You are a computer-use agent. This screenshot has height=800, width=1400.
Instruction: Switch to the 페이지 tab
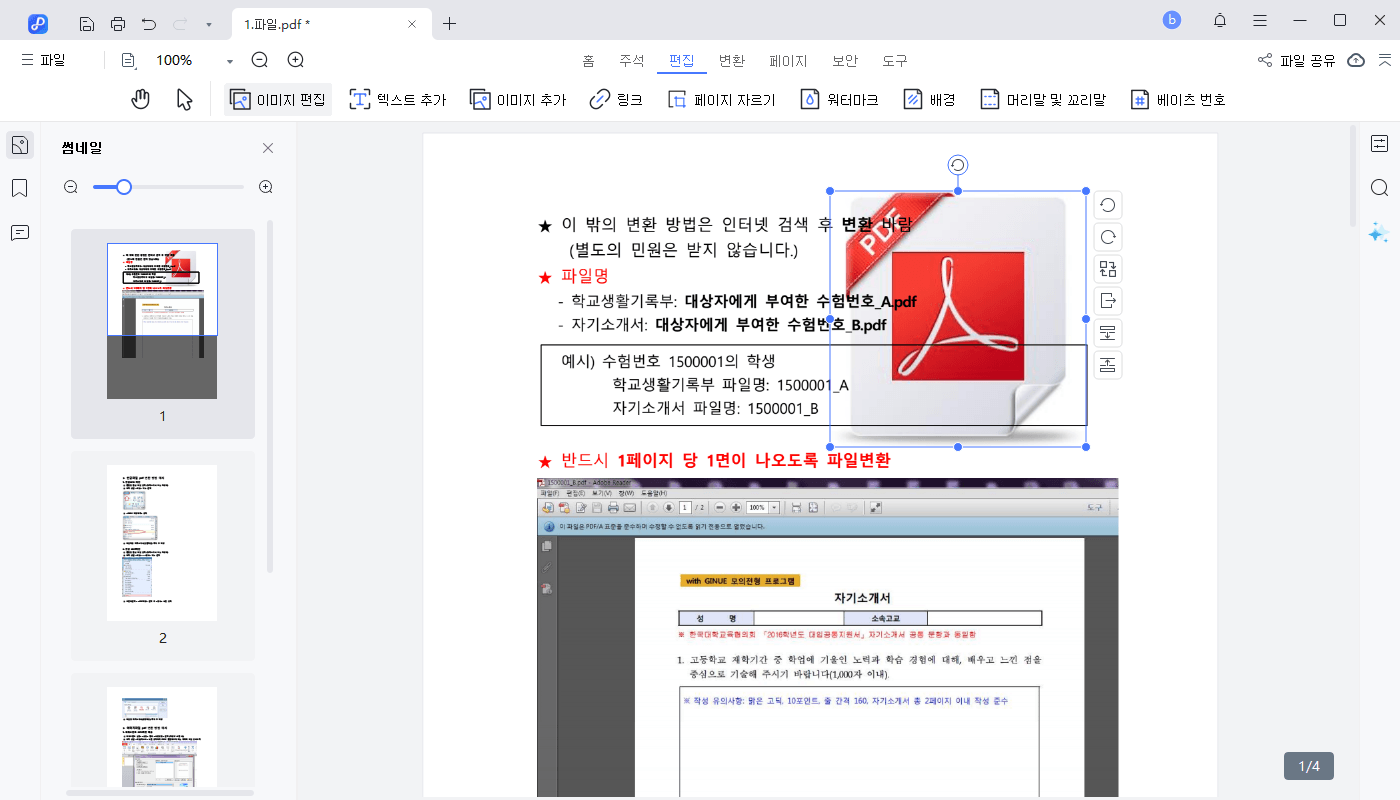788,60
